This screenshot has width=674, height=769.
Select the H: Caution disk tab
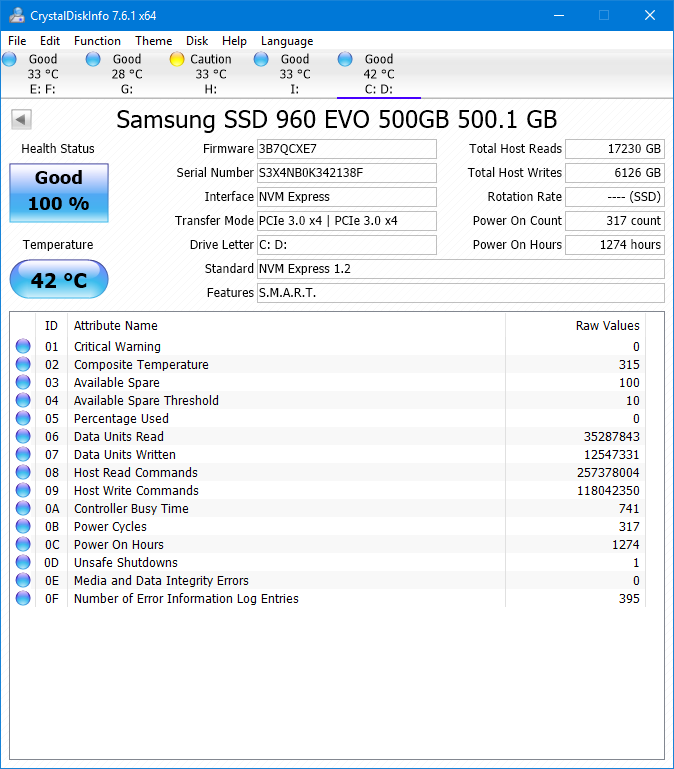tap(210, 74)
